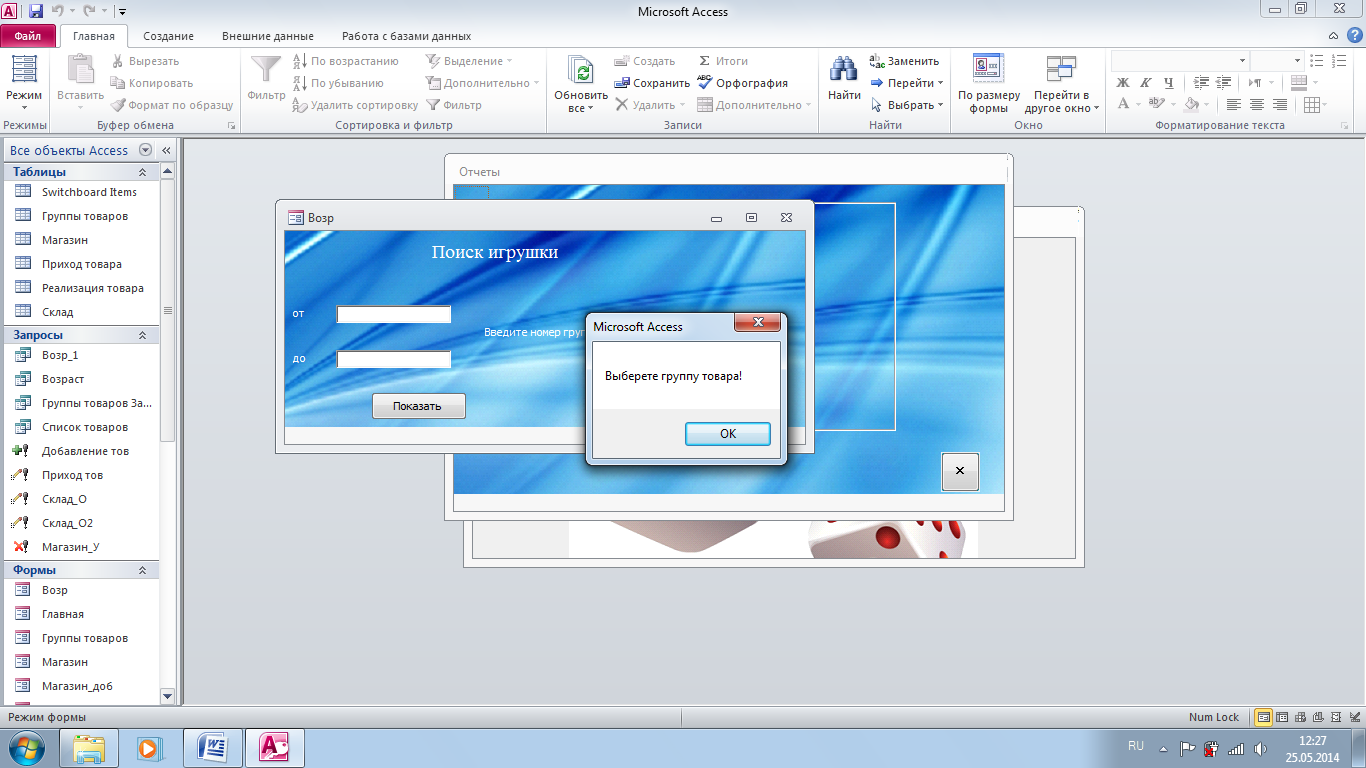Open the Дополнительно dropdown in Сортировка и фильтр
Image resolution: width=1366 pixels, height=768 pixels.
coord(483,83)
